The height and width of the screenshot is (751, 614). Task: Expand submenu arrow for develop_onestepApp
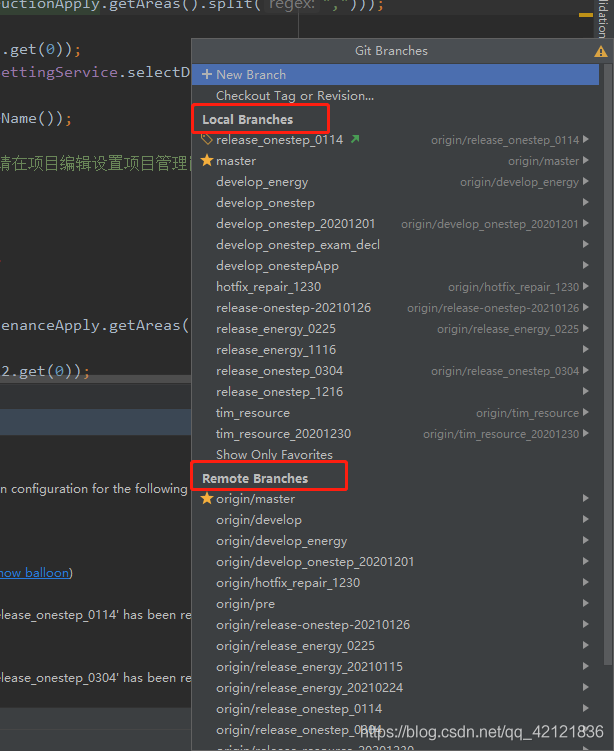pos(585,265)
